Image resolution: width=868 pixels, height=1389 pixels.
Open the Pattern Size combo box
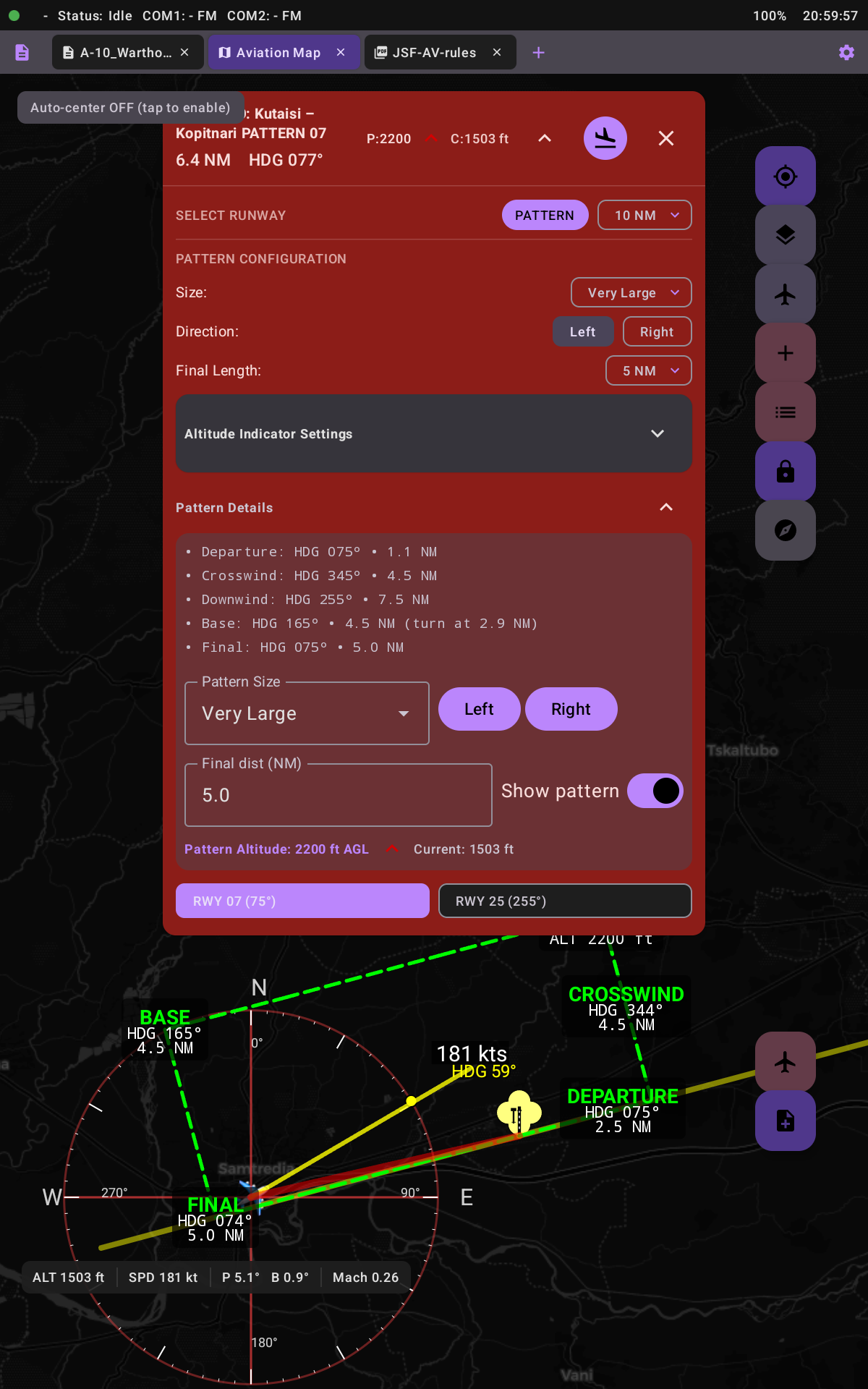click(307, 713)
